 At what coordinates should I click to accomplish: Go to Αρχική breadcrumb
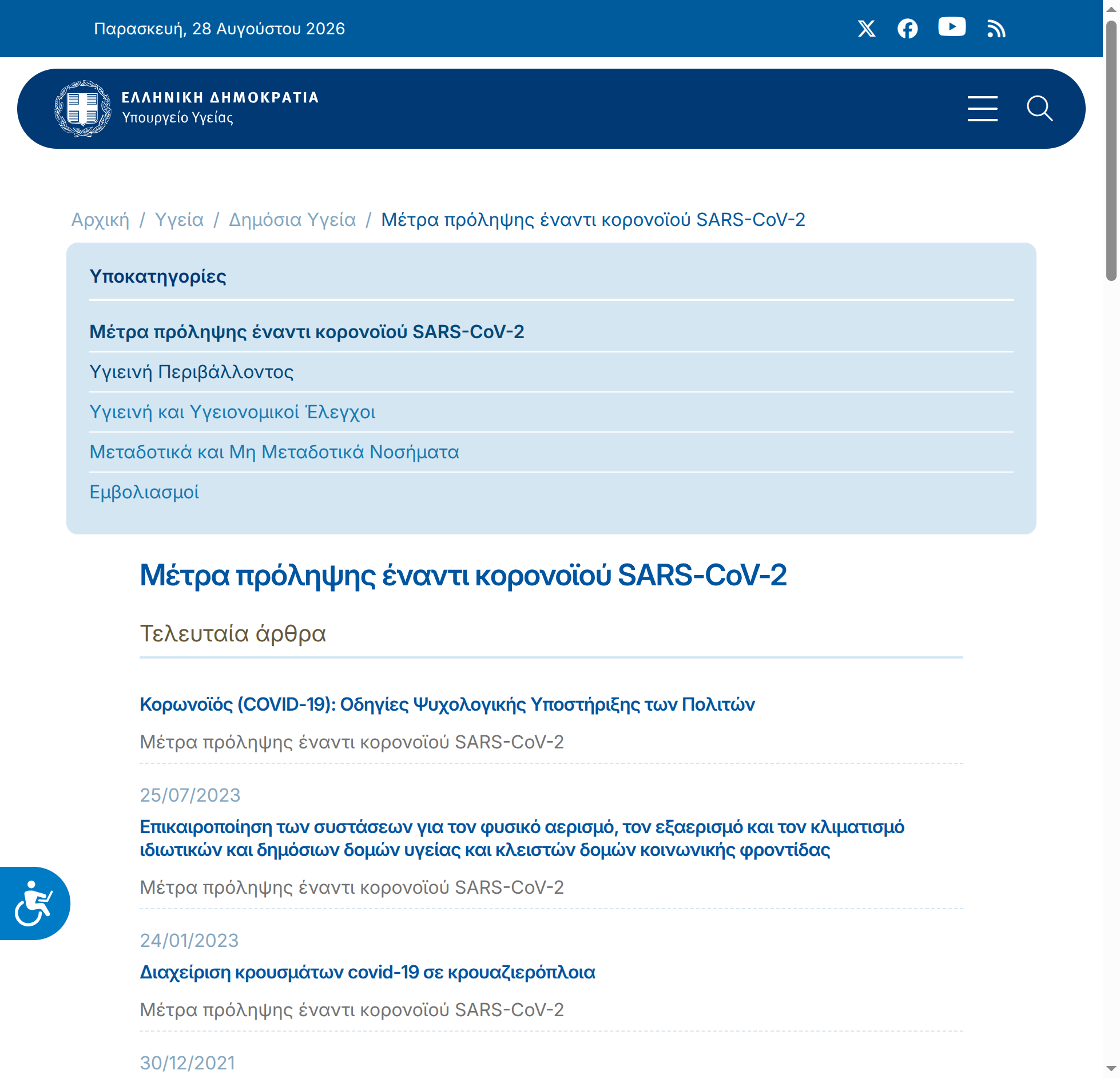tap(100, 220)
